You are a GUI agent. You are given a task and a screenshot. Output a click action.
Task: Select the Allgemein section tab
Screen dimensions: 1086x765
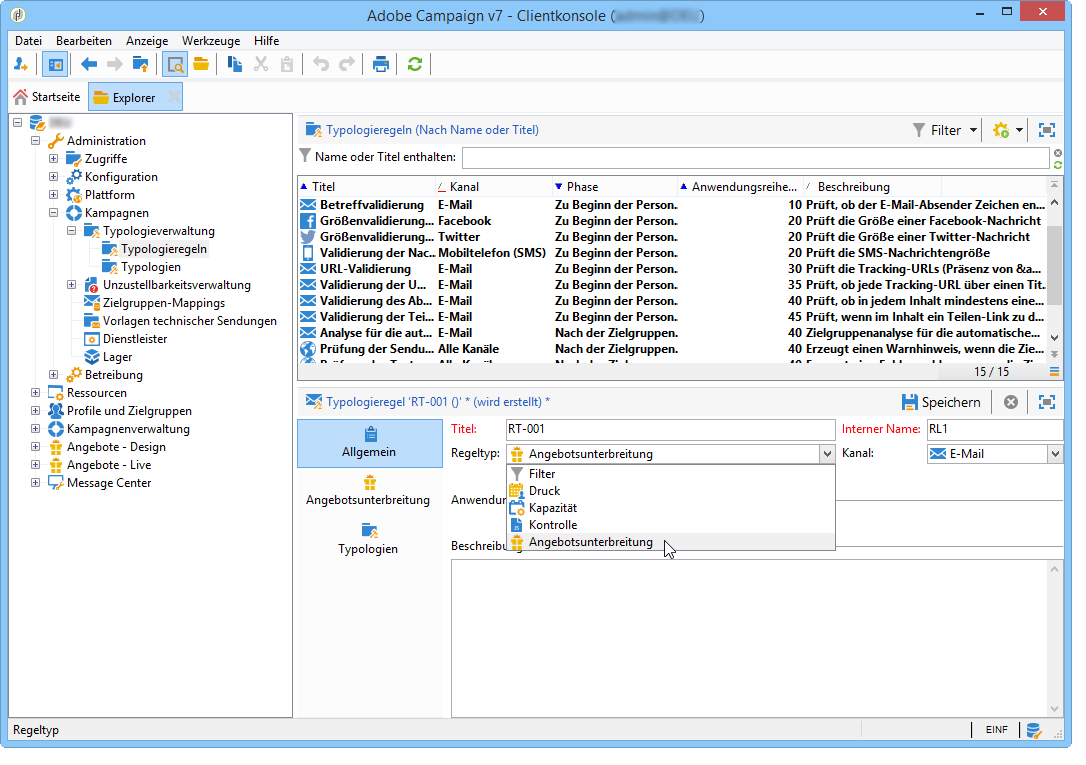[369, 443]
